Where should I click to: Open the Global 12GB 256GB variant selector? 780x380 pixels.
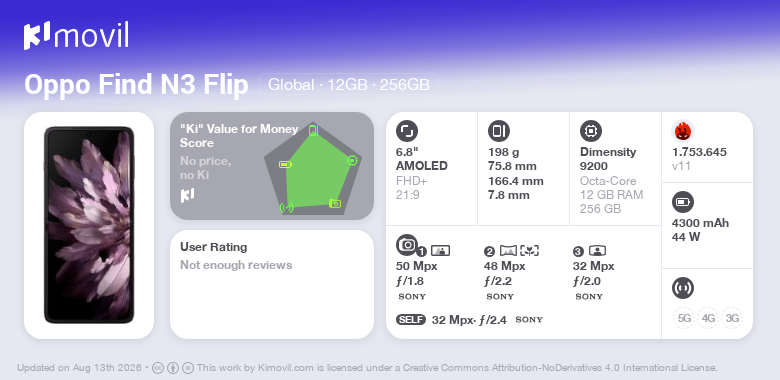(349, 85)
